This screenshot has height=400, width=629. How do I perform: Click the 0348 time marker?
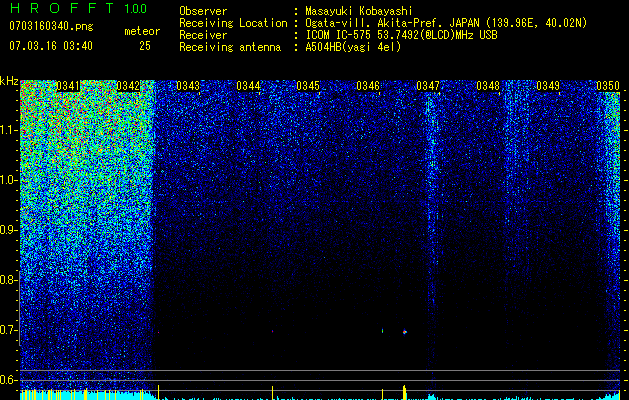(488, 86)
